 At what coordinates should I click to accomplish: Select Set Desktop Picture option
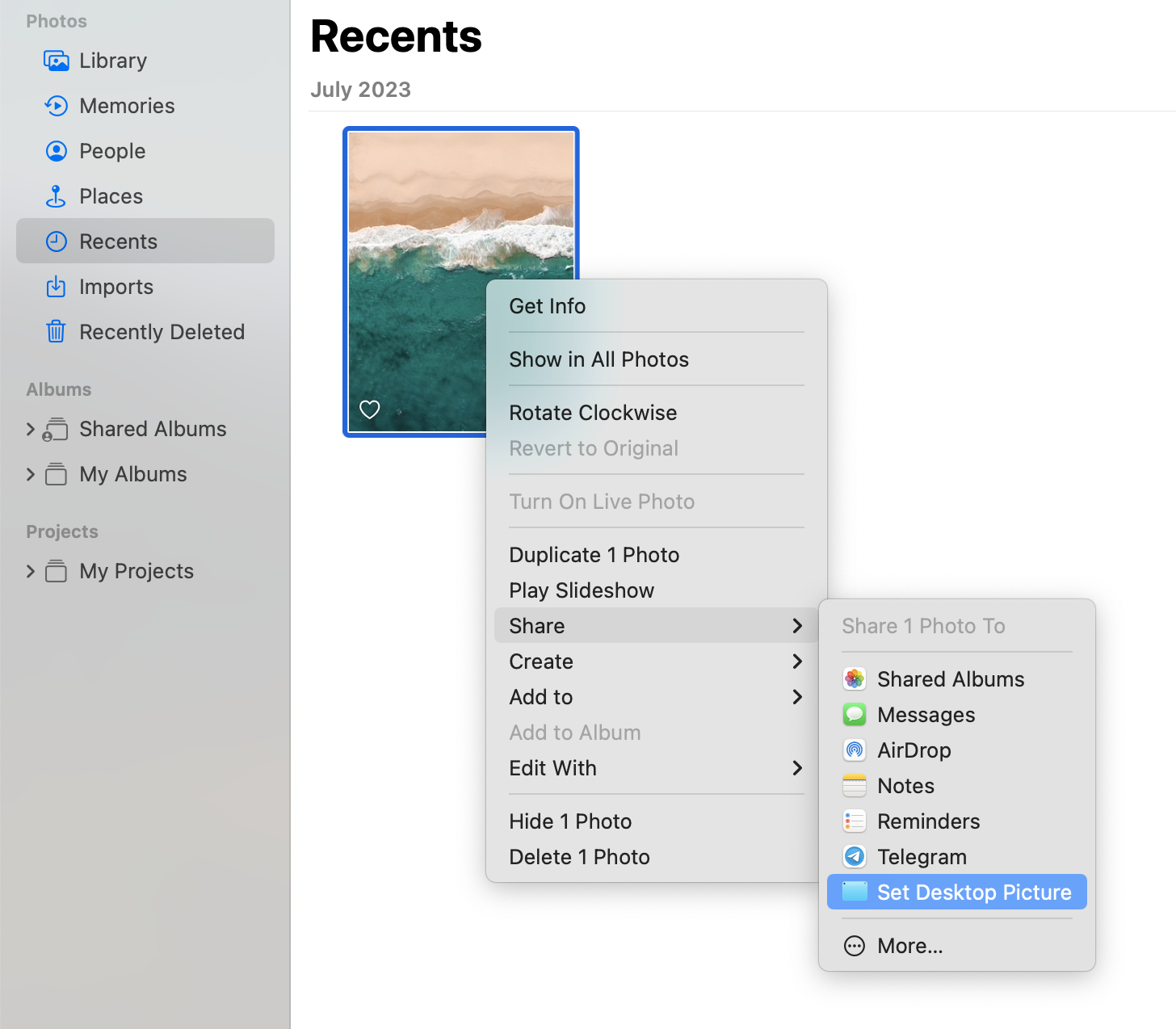click(957, 892)
